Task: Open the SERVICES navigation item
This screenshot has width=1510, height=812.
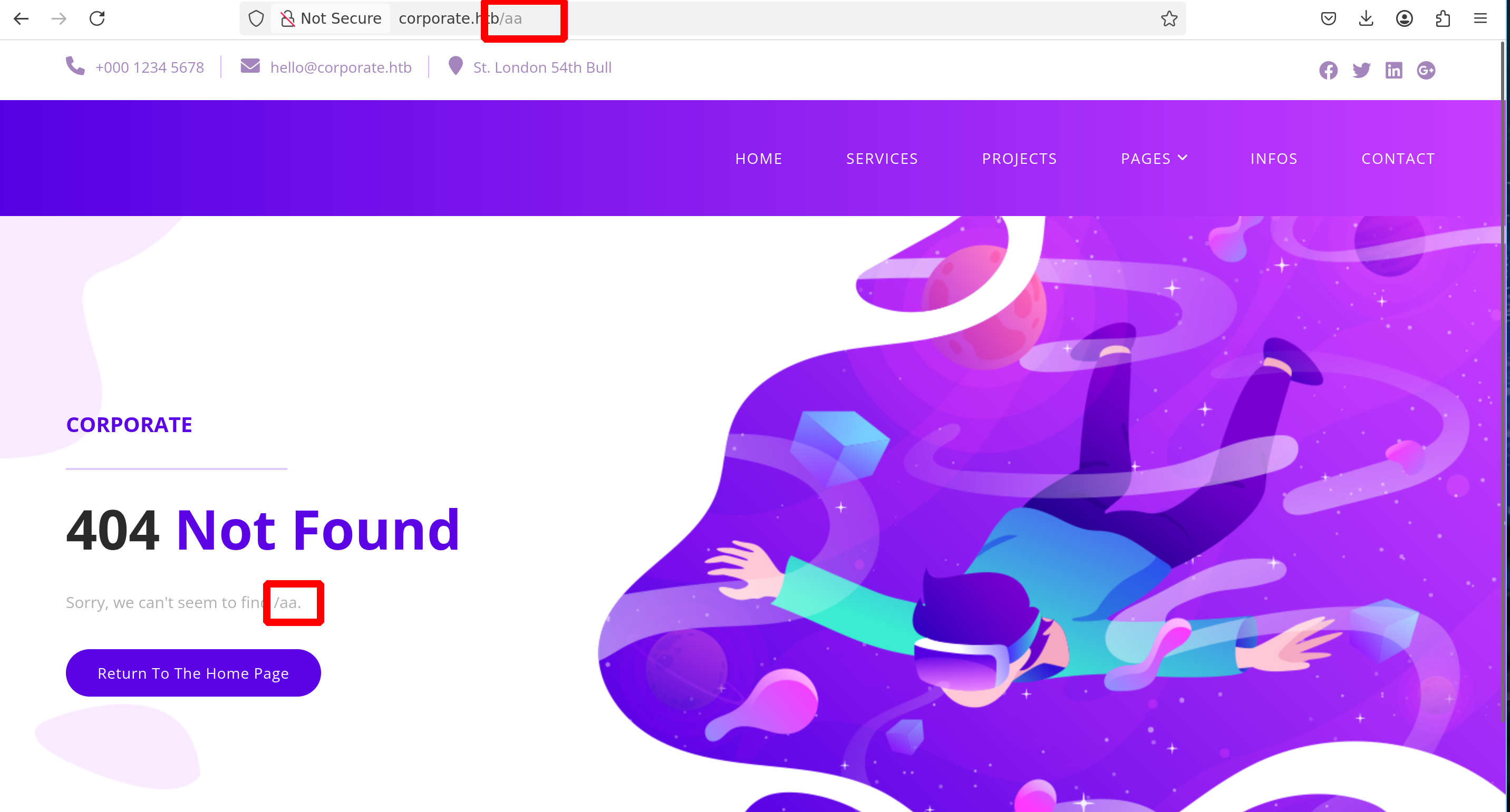Action: pyautogui.click(x=882, y=159)
